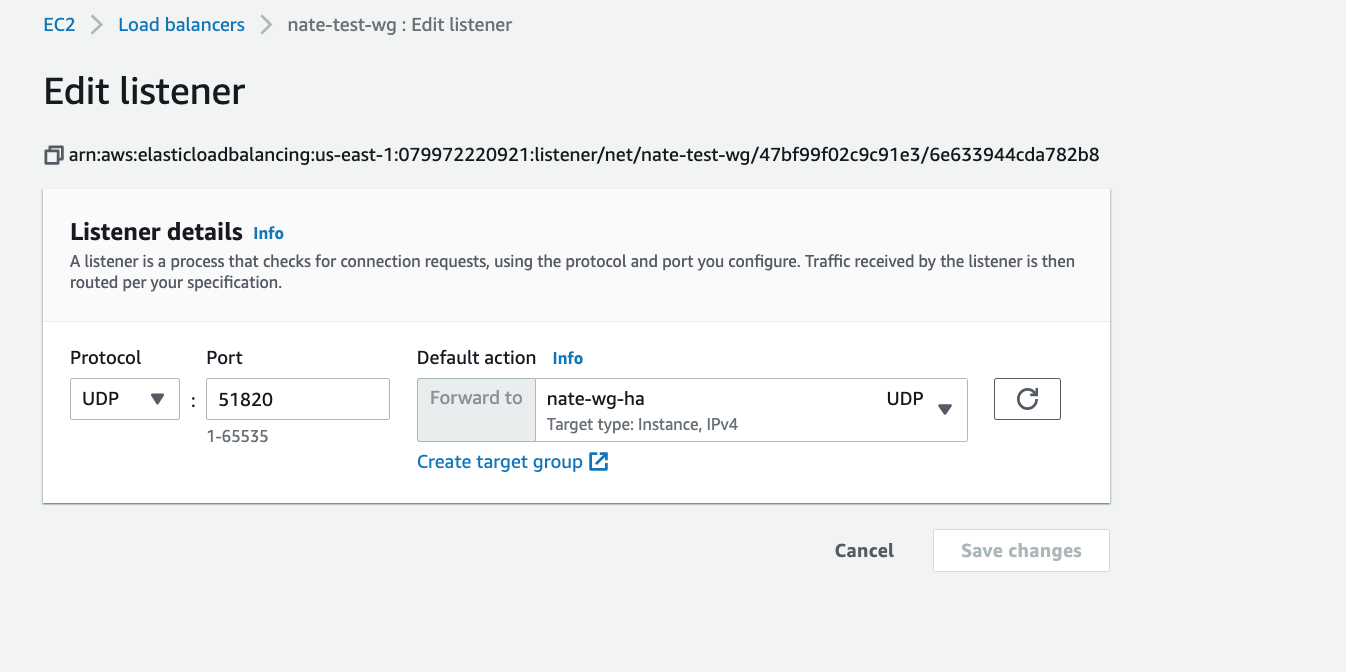Click the Create target group link
This screenshot has width=1346, height=672.
499,461
